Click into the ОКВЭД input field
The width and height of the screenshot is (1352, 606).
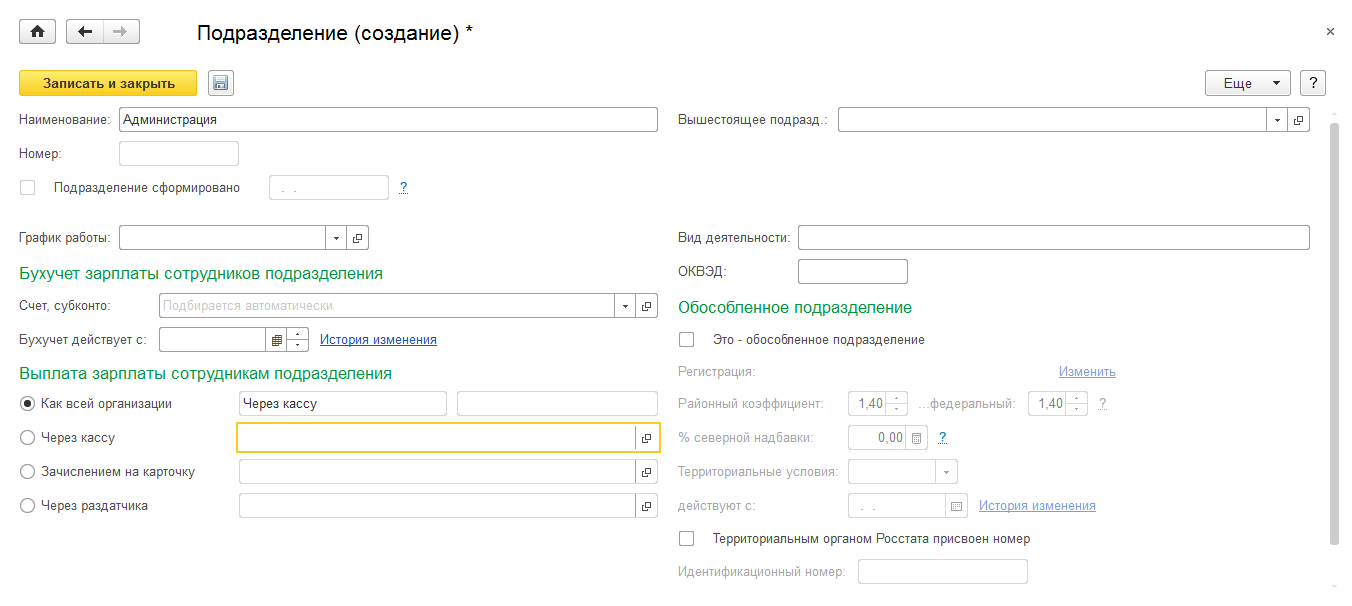852,272
